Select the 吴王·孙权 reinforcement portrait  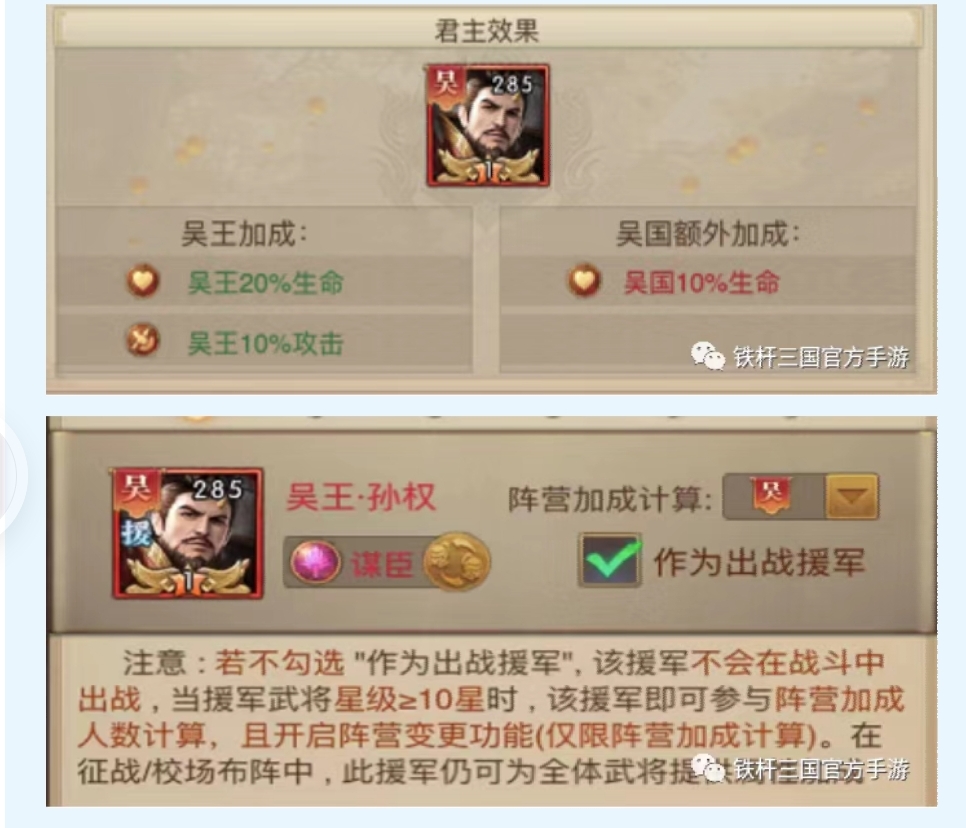click(x=187, y=534)
